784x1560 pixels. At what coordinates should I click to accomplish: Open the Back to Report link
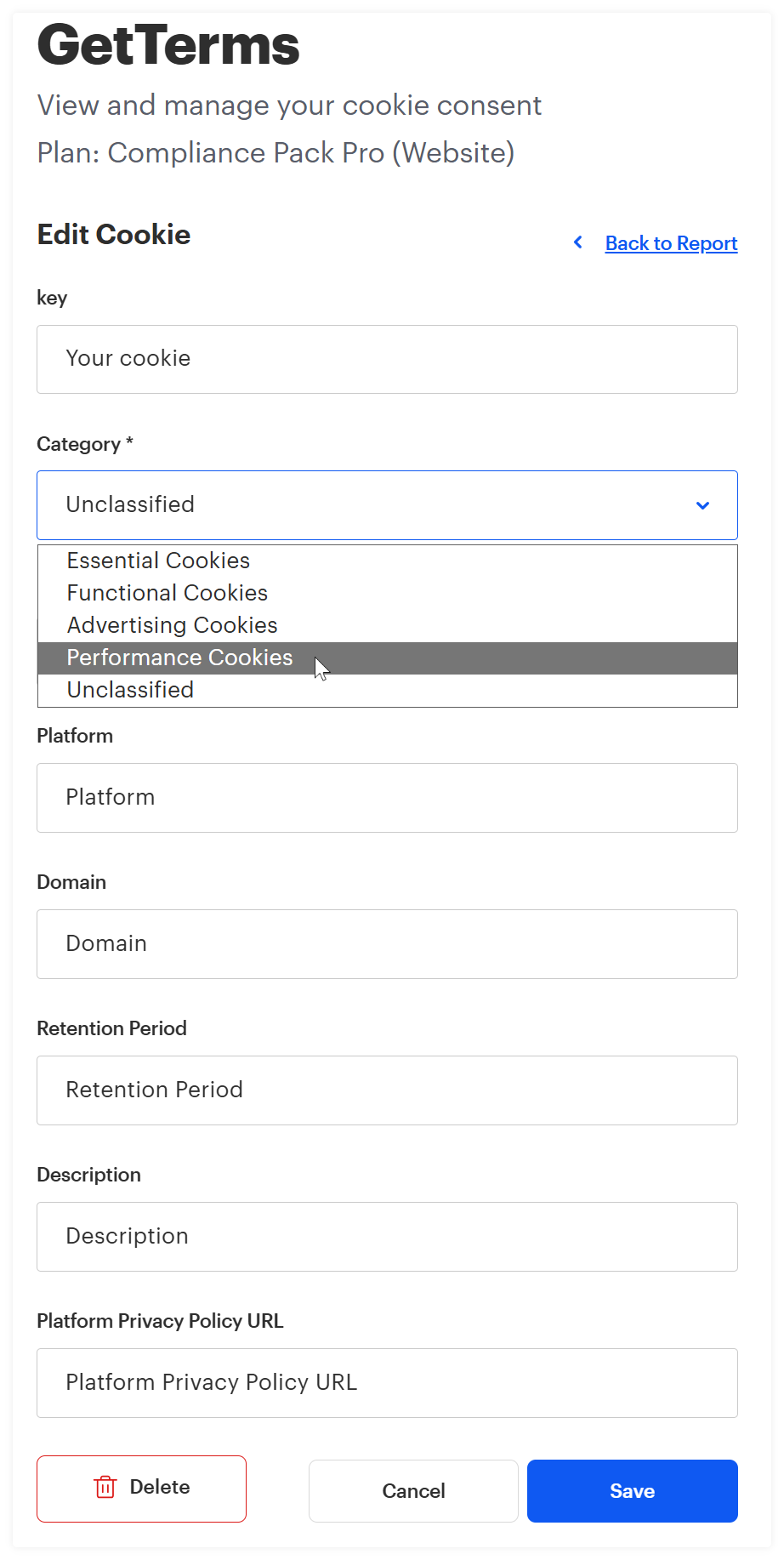(671, 243)
